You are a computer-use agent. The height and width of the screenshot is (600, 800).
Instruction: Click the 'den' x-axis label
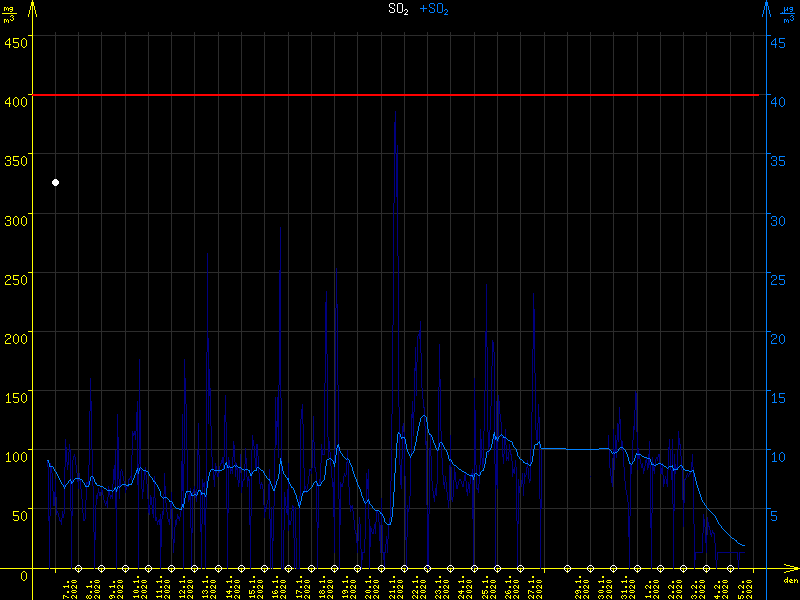point(790,582)
